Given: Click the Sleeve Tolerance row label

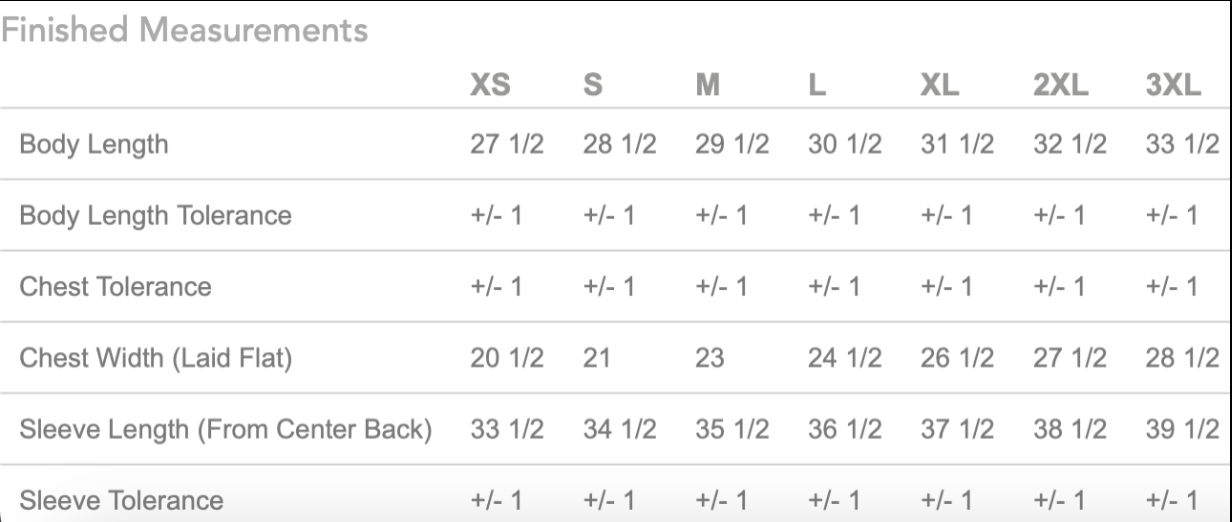Looking at the screenshot, I should click(122, 500).
